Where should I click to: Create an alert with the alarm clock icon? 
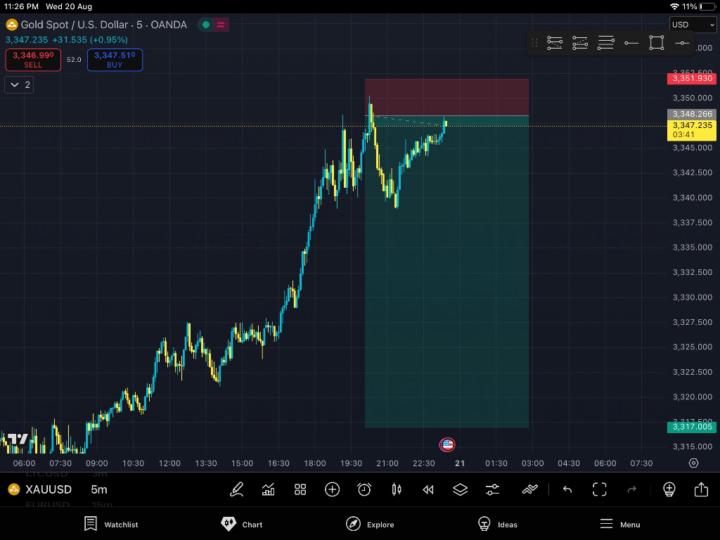pyautogui.click(x=364, y=489)
